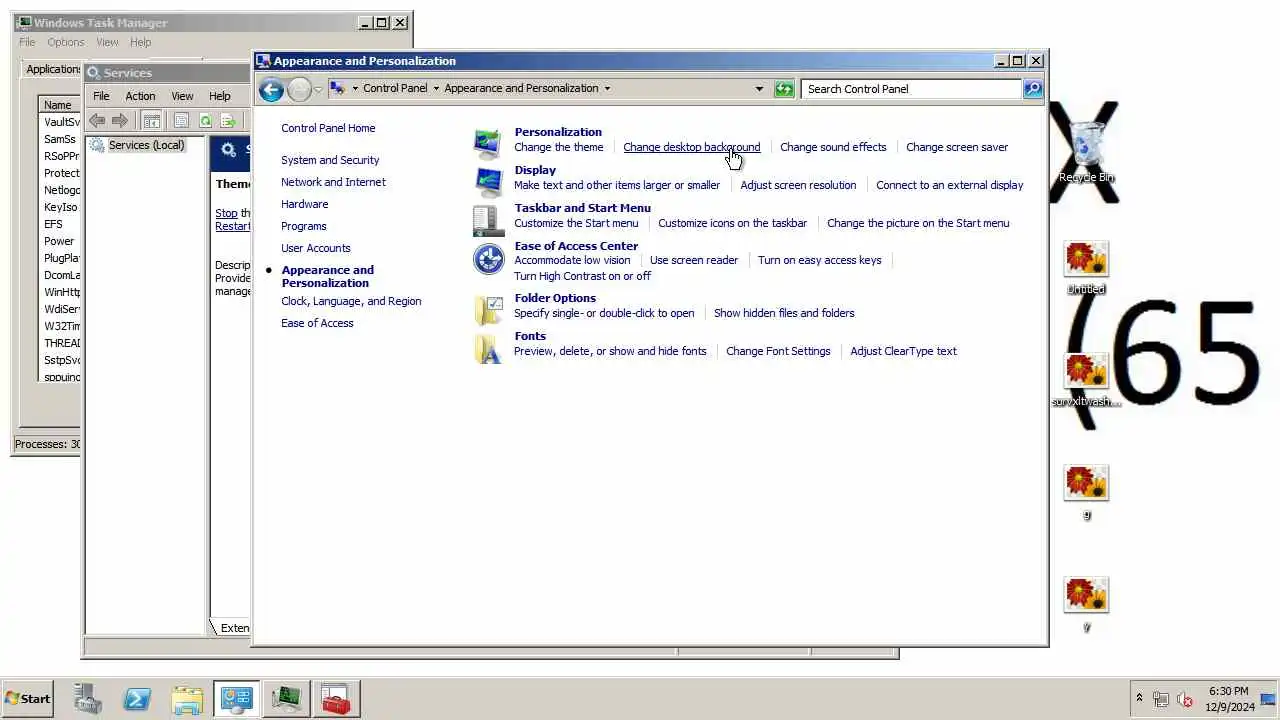Image resolution: width=1280 pixels, height=720 pixels.
Task: Click the Back arrow in Services toolbar
Action: pyautogui.click(x=97, y=121)
